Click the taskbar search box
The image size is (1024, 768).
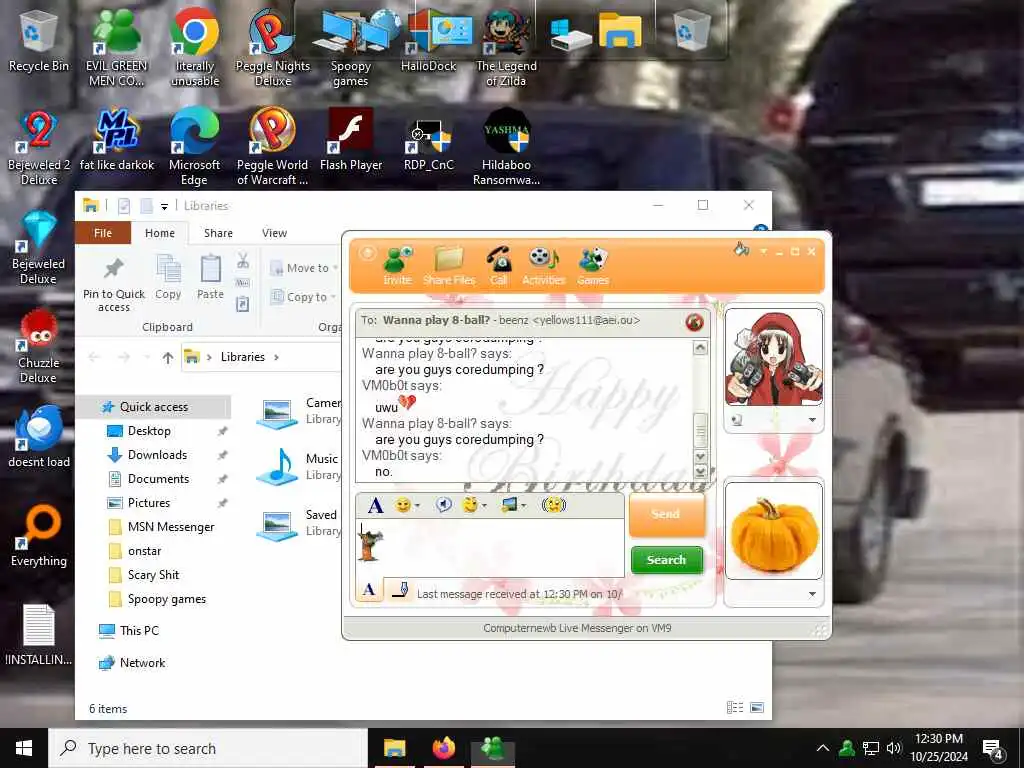208,748
